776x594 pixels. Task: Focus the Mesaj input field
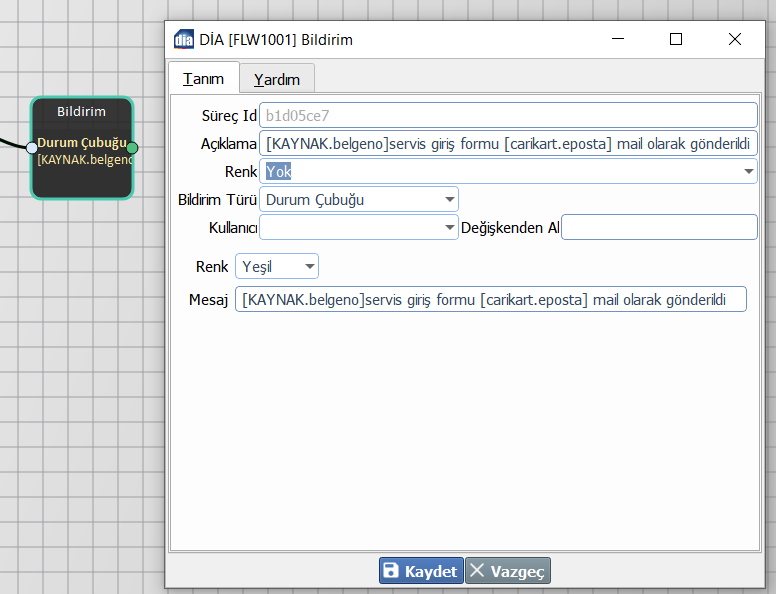tap(490, 300)
